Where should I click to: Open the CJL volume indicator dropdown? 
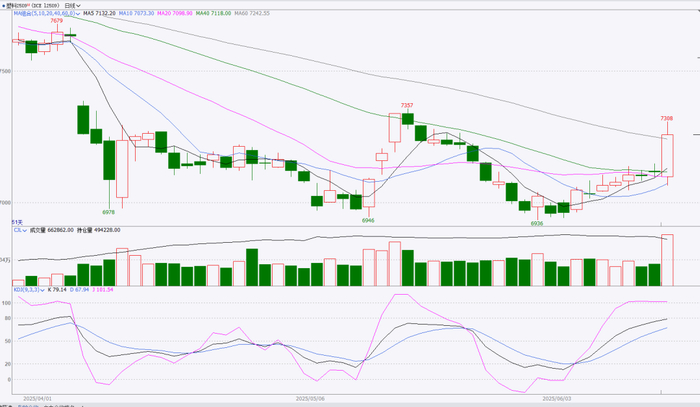[x=20, y=230]
